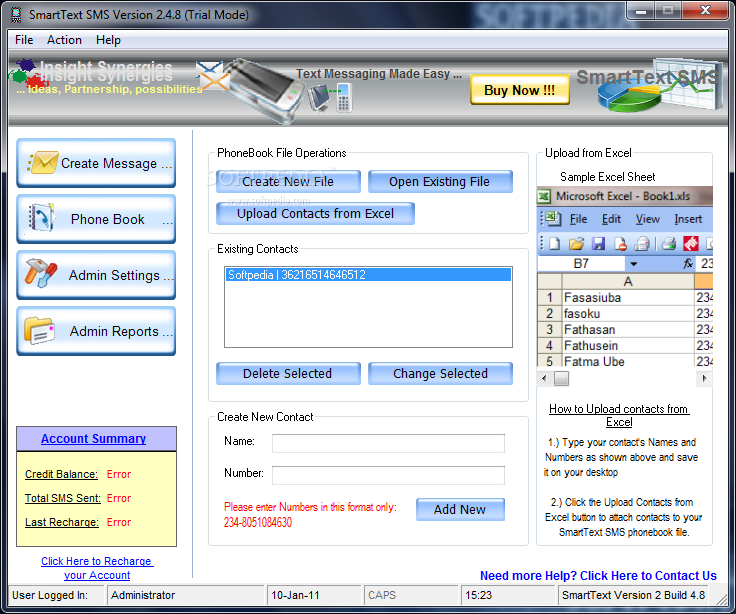The image size is (736, 614).
Task: Select the Fasasiuba cell
Action: coord(628,298)
